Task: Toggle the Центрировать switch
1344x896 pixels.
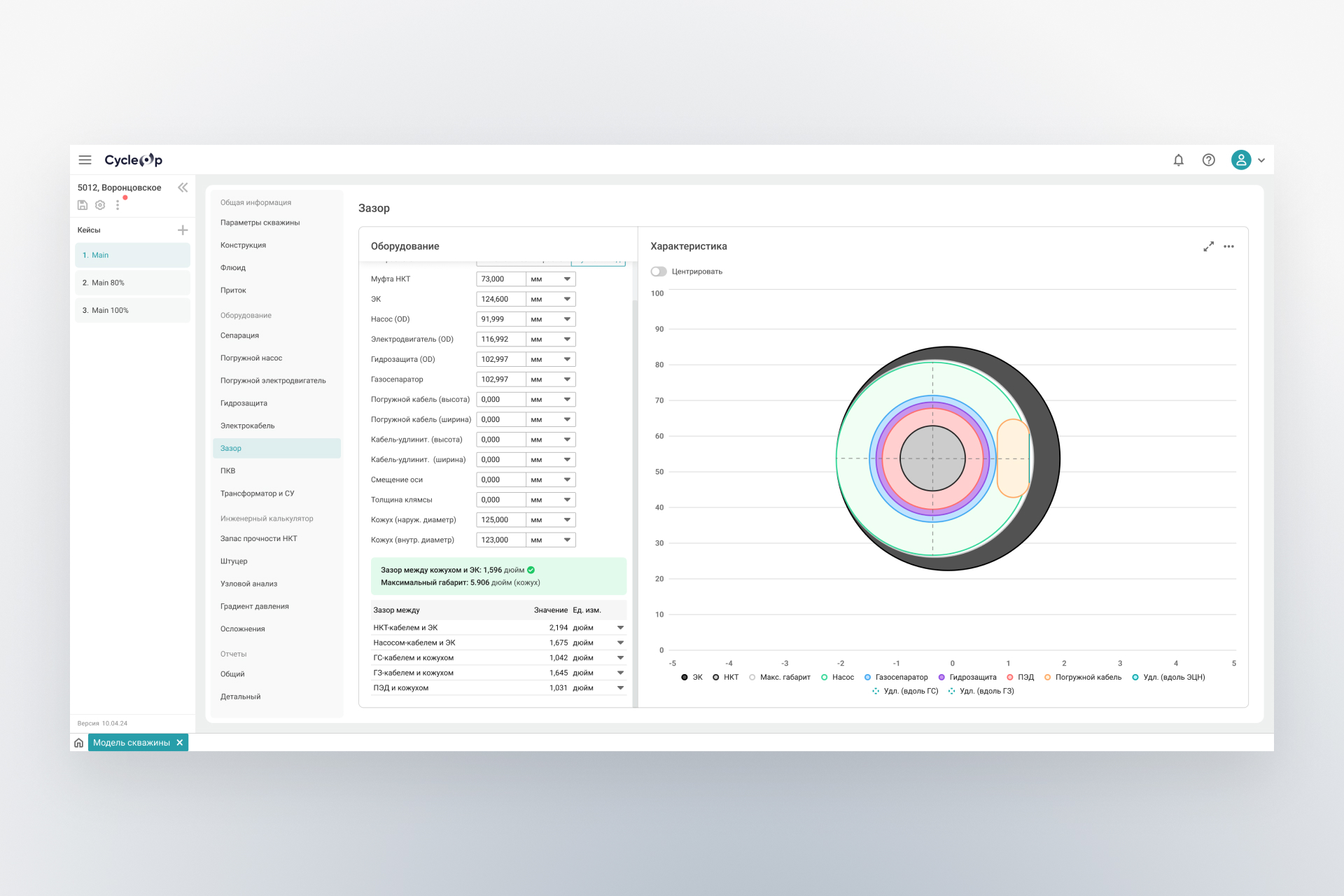Action: [658, 272]
